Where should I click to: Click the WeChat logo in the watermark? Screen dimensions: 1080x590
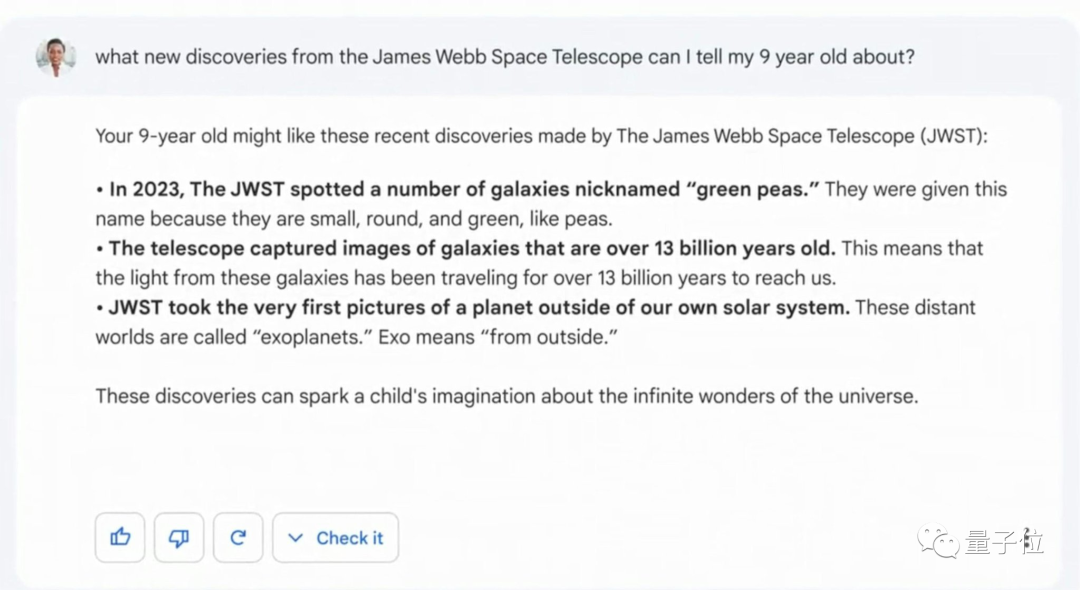pos(939,543)
